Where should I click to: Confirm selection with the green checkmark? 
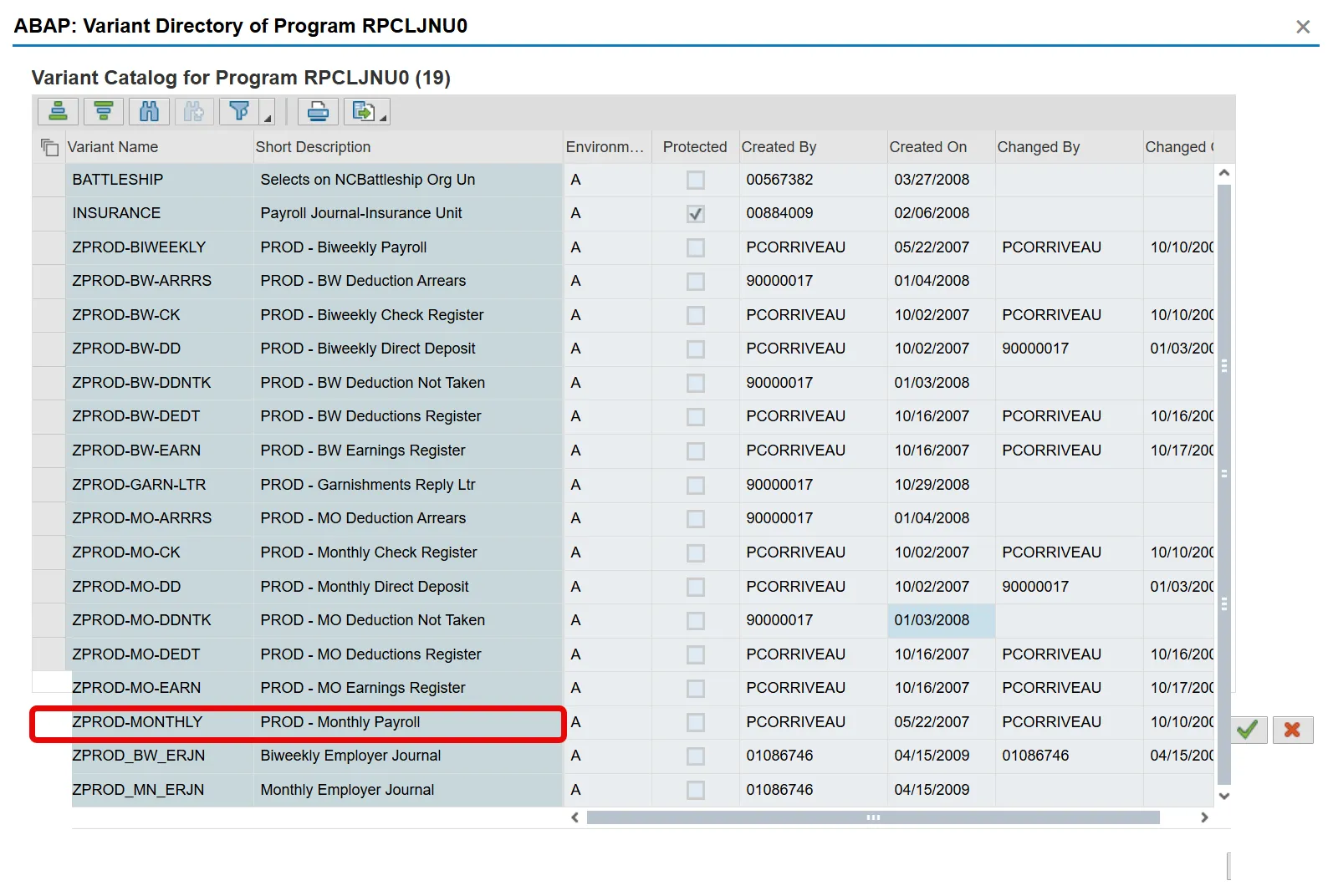(1247, 730)
